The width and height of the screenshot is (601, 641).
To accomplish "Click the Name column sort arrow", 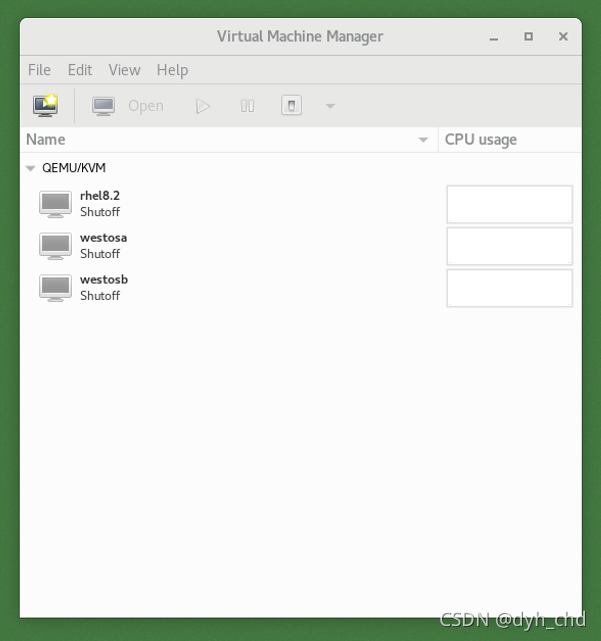I will 423,140.
